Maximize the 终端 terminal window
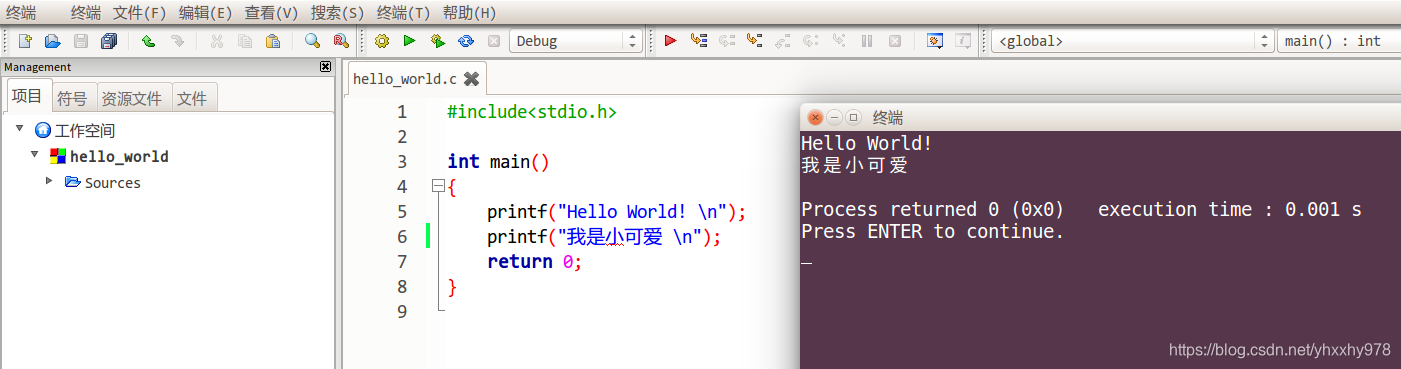Screen dimensions: 1401x369 coord(853,117)
